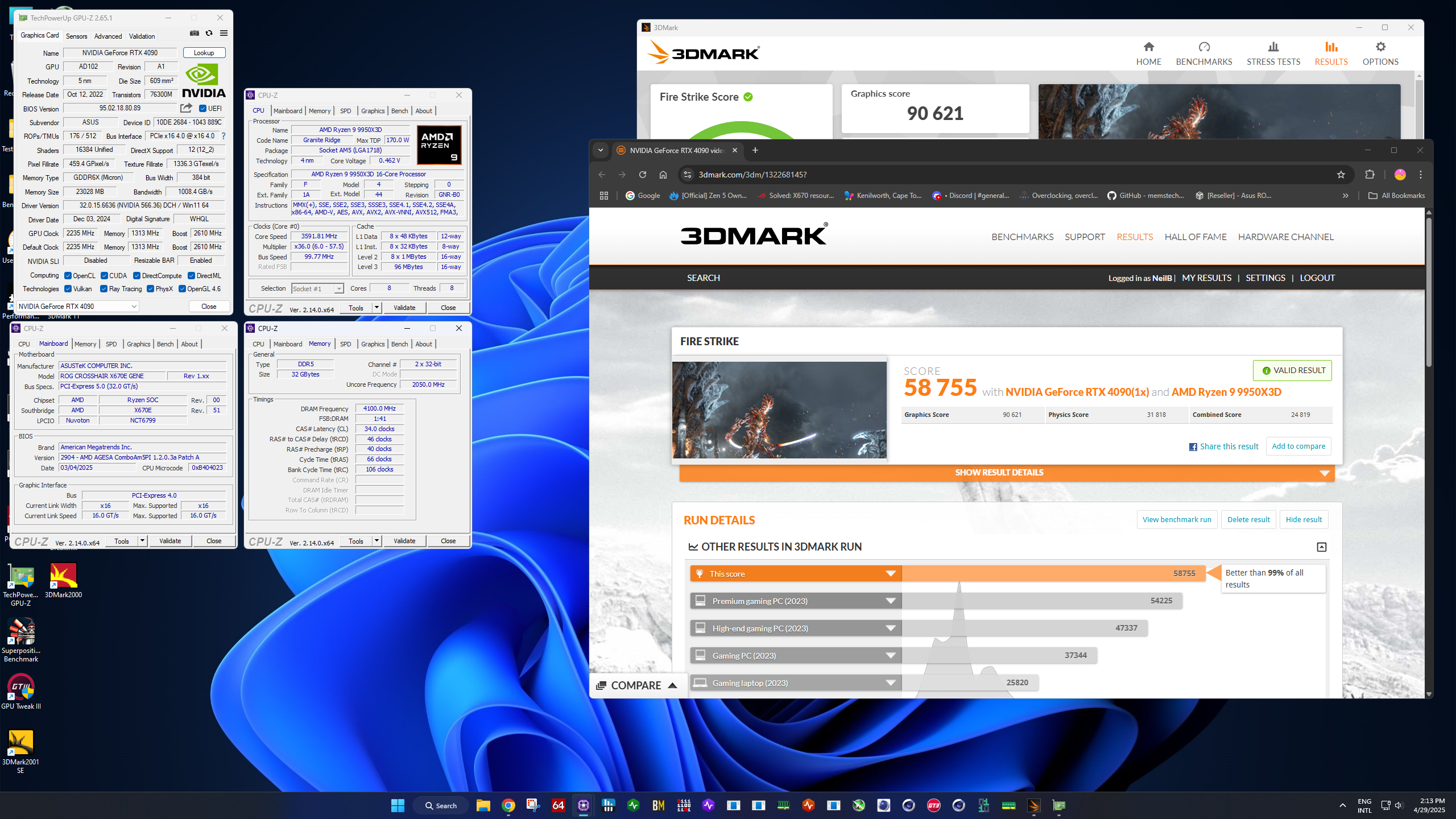The height and width of the screenshot is (819, 1456).
Task: Open a new Chrome tab
Action: (x=755, y=150)
